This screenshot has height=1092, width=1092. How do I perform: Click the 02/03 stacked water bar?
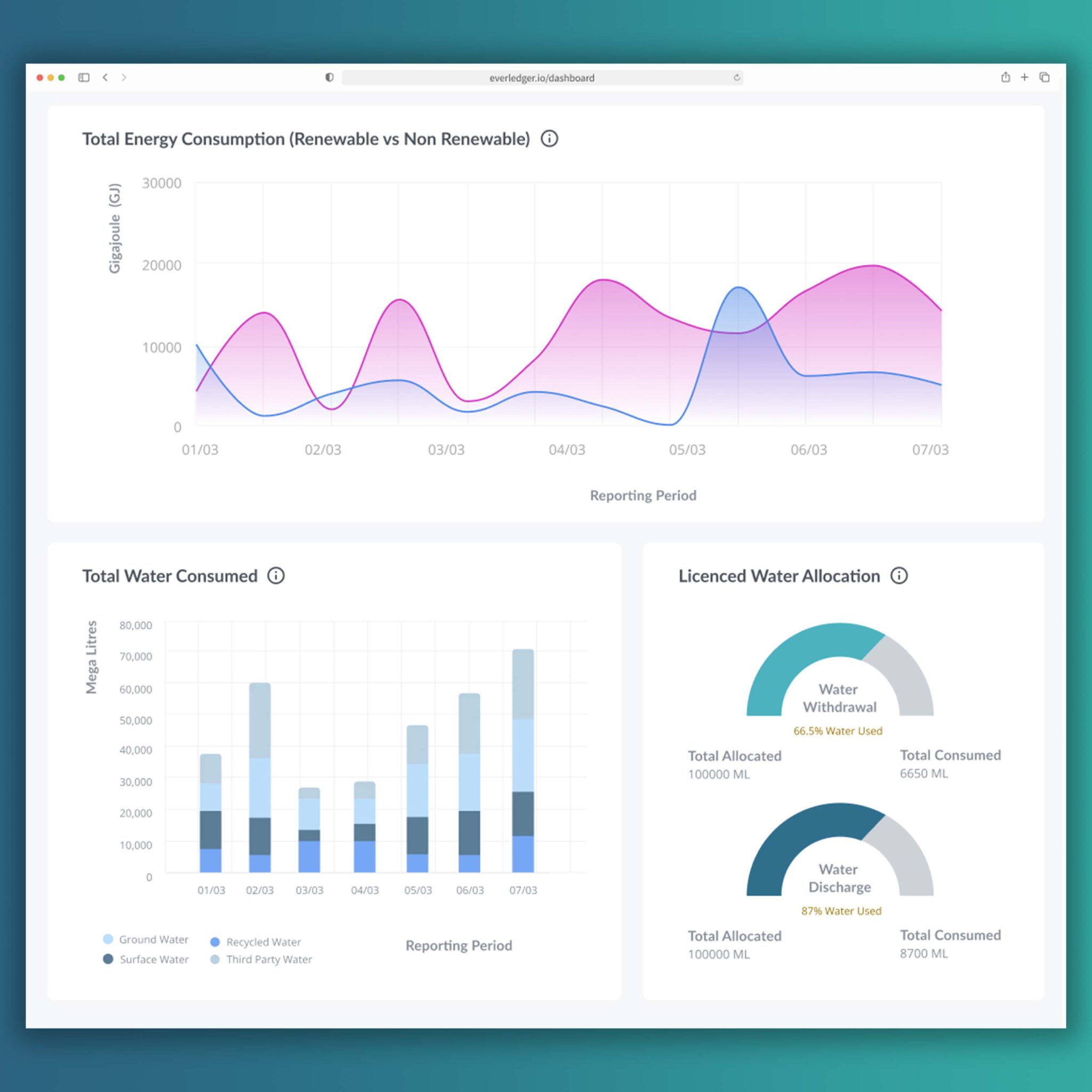(260, 777)
